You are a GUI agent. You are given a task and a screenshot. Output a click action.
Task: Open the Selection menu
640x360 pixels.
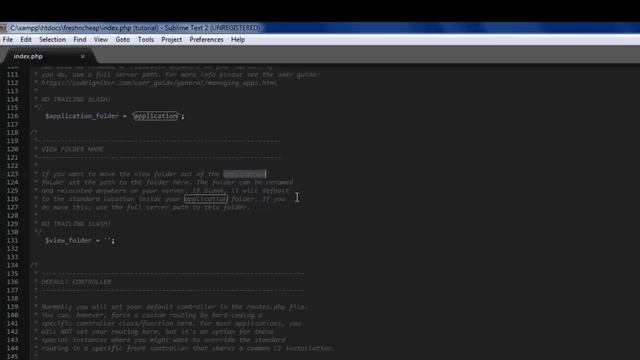52,40
